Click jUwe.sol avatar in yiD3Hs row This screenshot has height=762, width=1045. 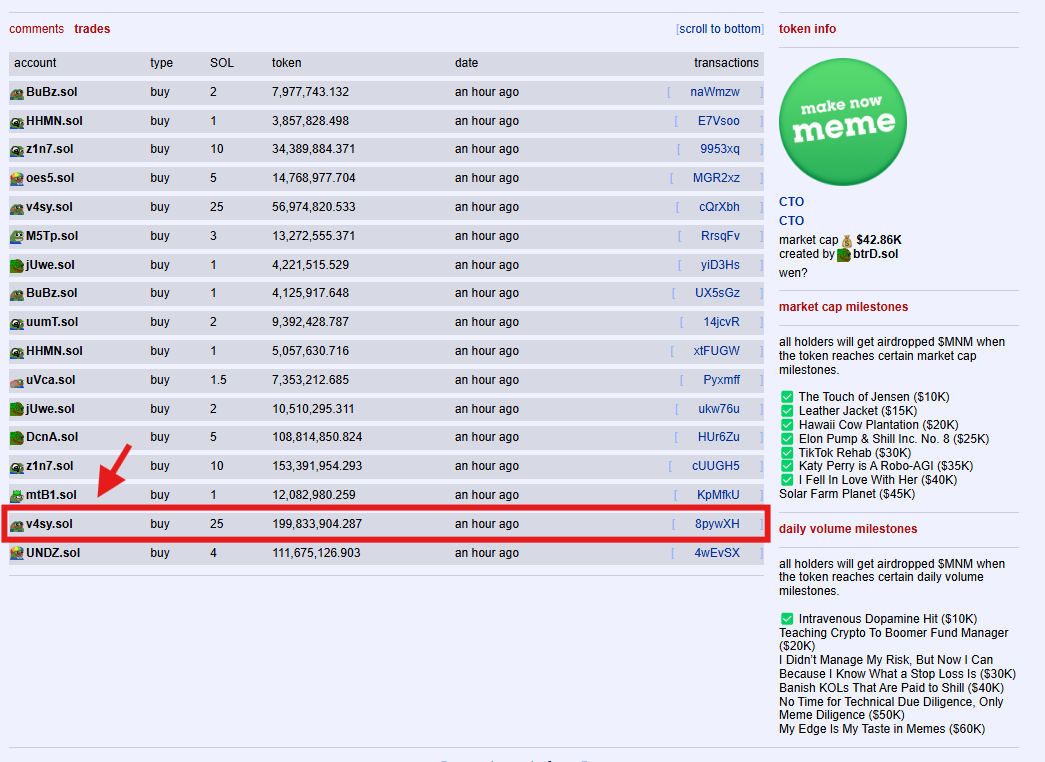click(x=17, y=266)
